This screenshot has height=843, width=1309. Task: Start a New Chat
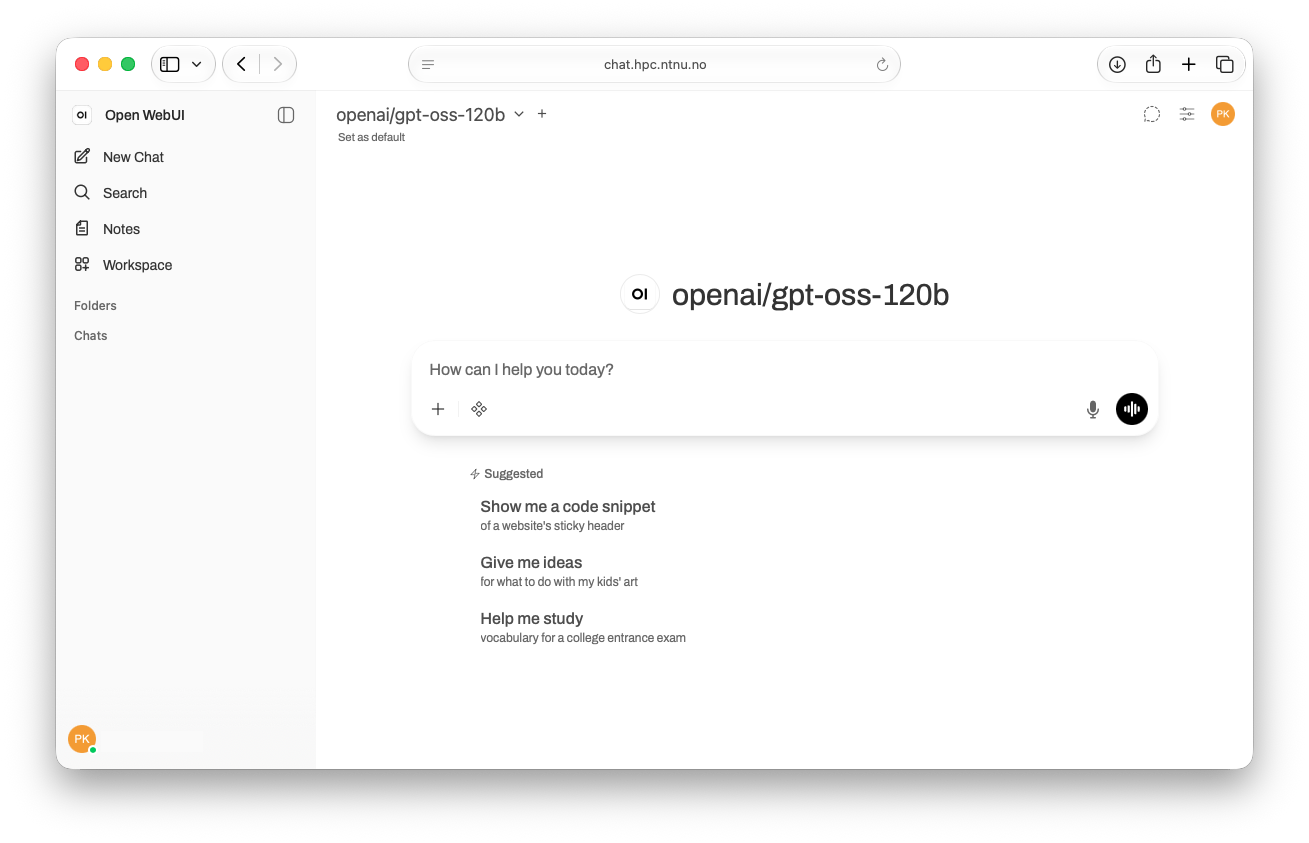(185, 157)
